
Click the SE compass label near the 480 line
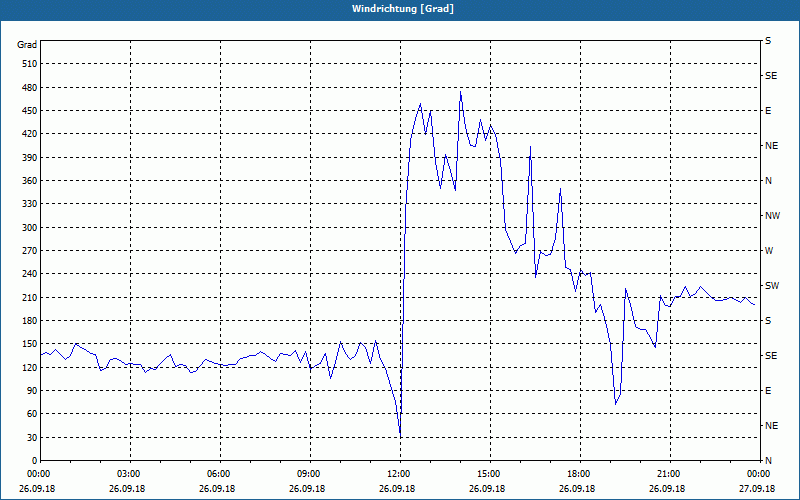[771, 76]
